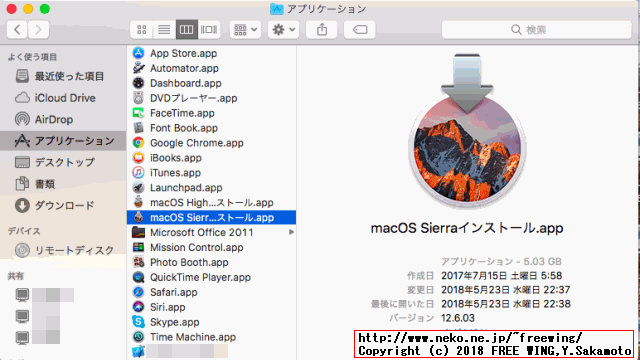Image resolution: width=640 pixels, height=360 pixels.
Task: Click the iTunes.app music note icon
Action: [138, 172]
